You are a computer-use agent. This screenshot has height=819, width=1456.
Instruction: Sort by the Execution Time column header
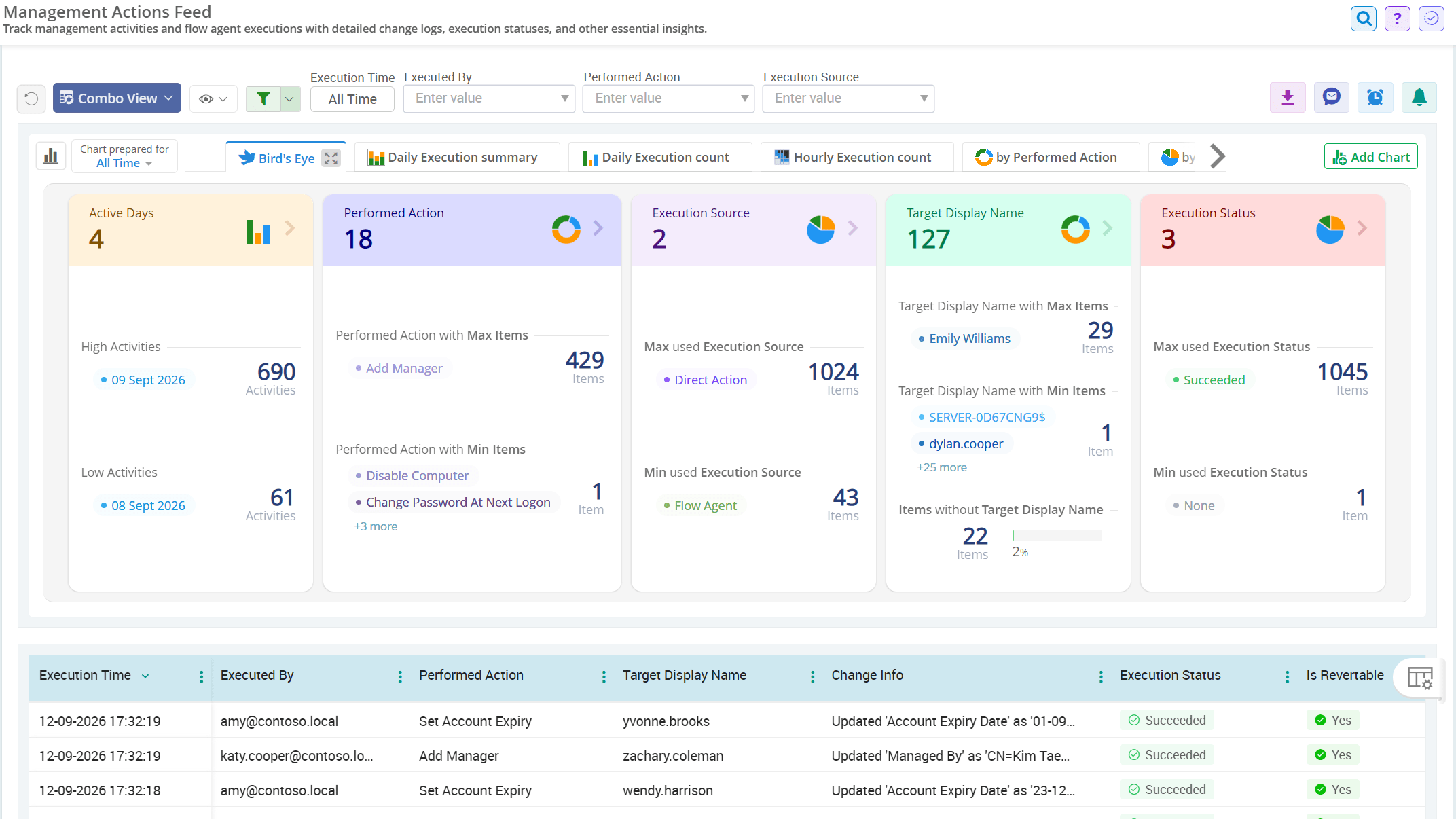(85, 675)
